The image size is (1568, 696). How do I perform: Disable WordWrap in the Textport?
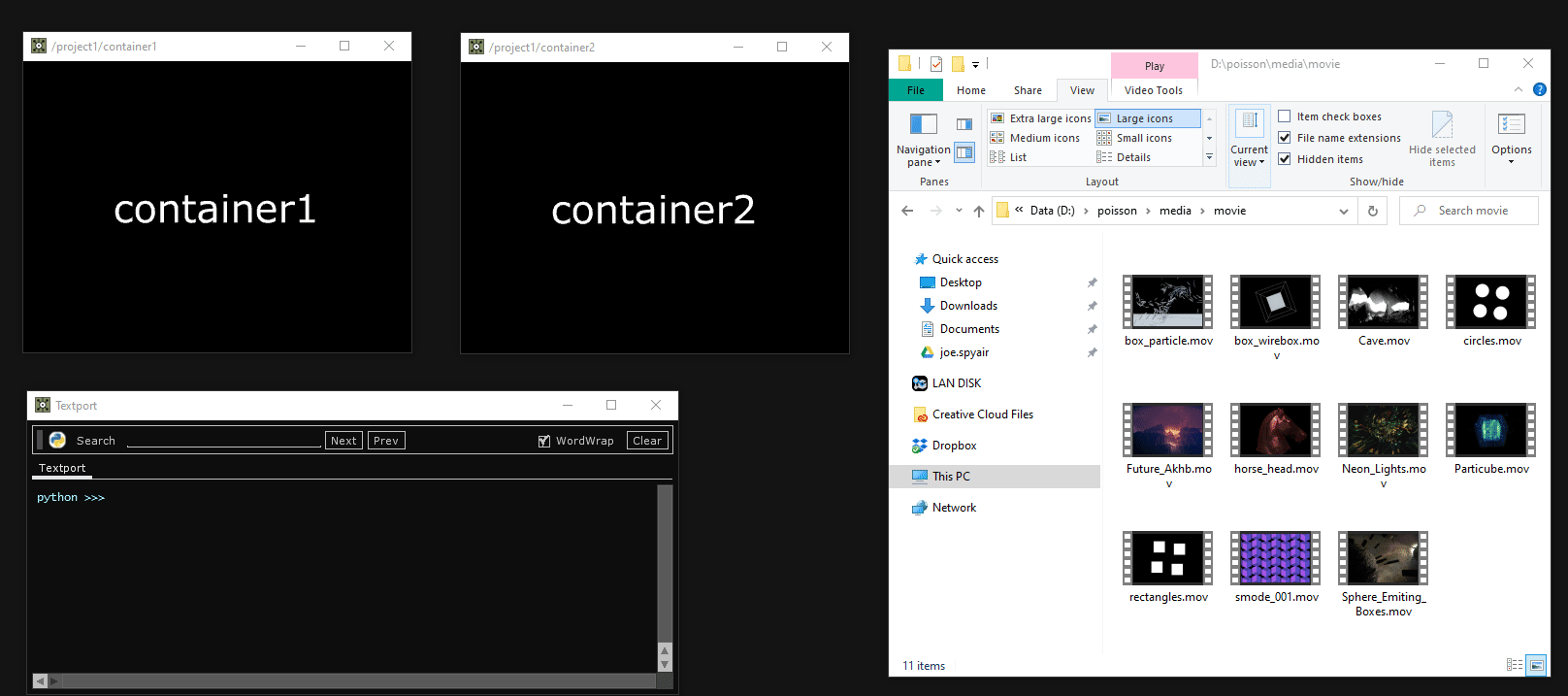544,441
